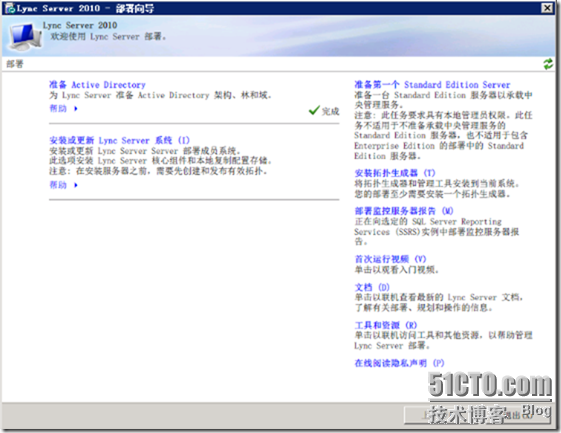Screen dimensions: 561x433
Task: Click text '单击以观看入门视频。'
Action: [x=396, y=269]
